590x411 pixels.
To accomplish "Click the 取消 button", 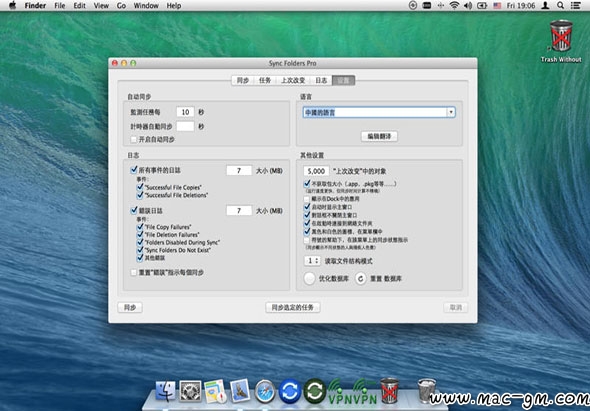I will [x=456, y=307].
